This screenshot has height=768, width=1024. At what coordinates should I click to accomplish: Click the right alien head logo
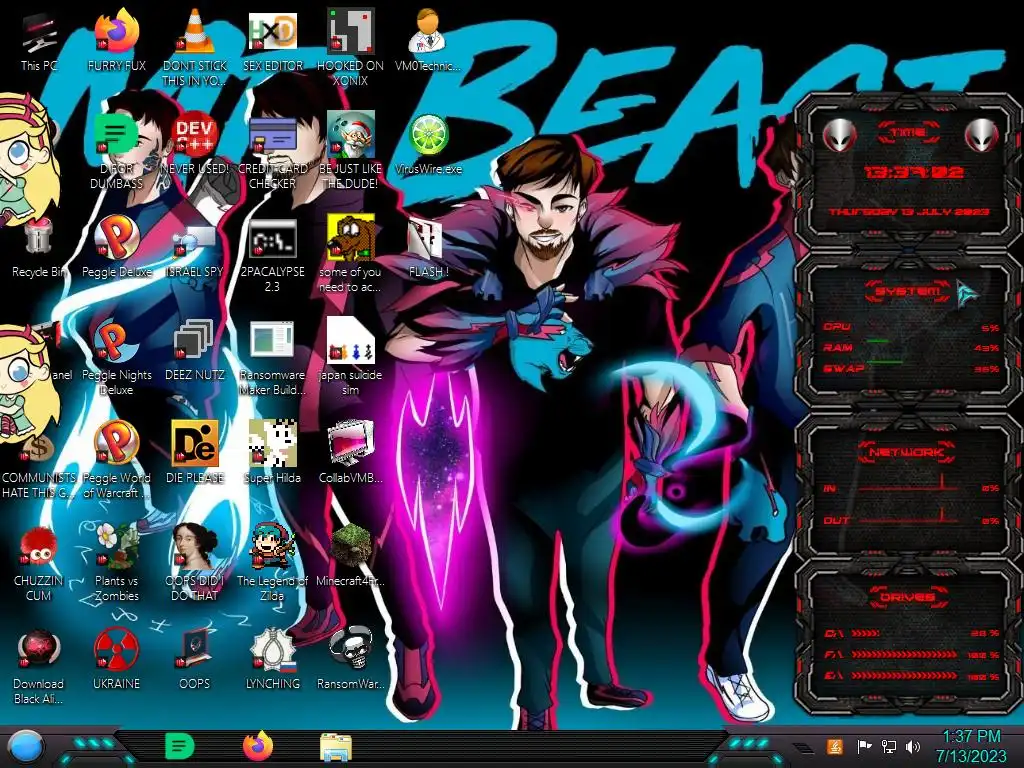982,136
